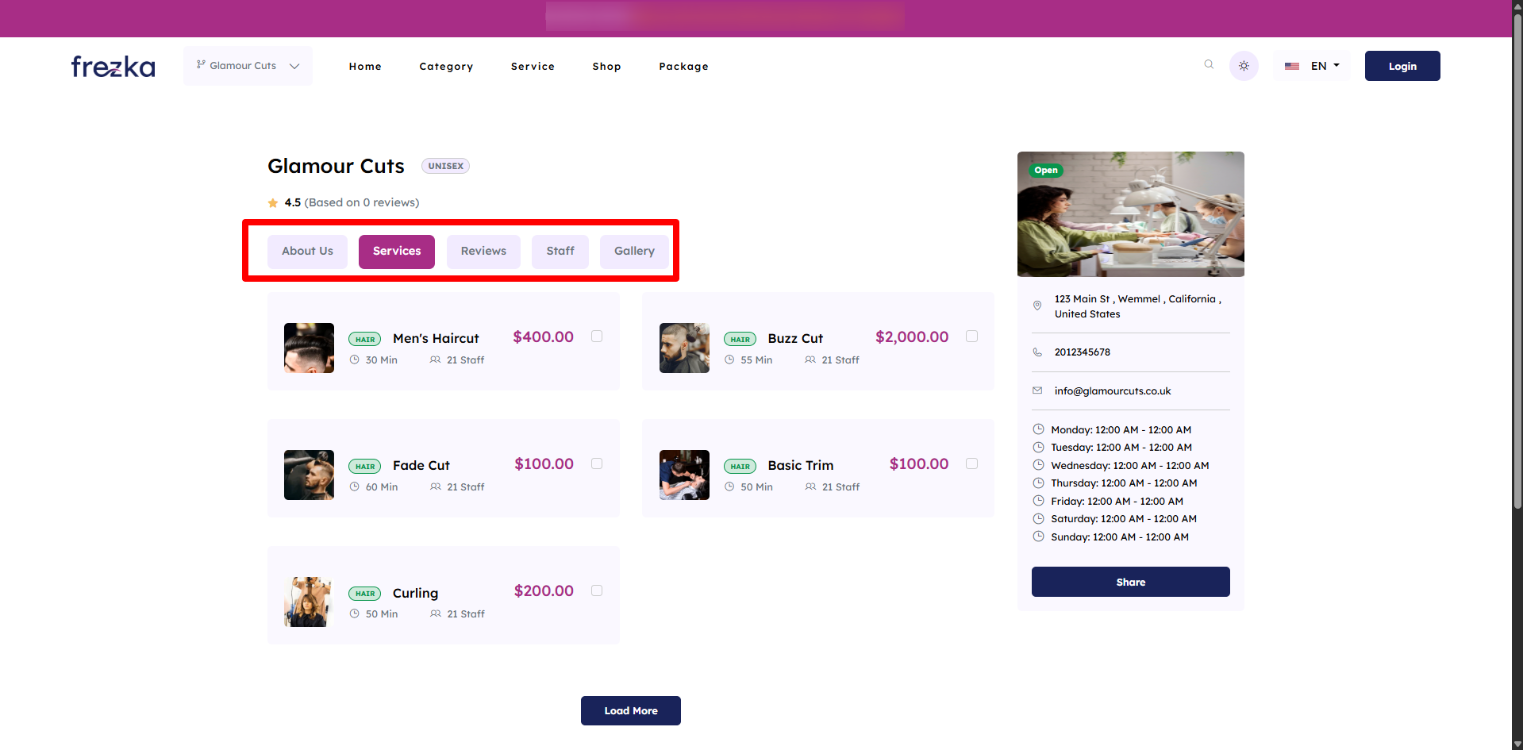Screen dimensions: 1523x750
Task: Check the Men's Haircut service checkbox
Action: pyautogui.click(x=597, y=336)
